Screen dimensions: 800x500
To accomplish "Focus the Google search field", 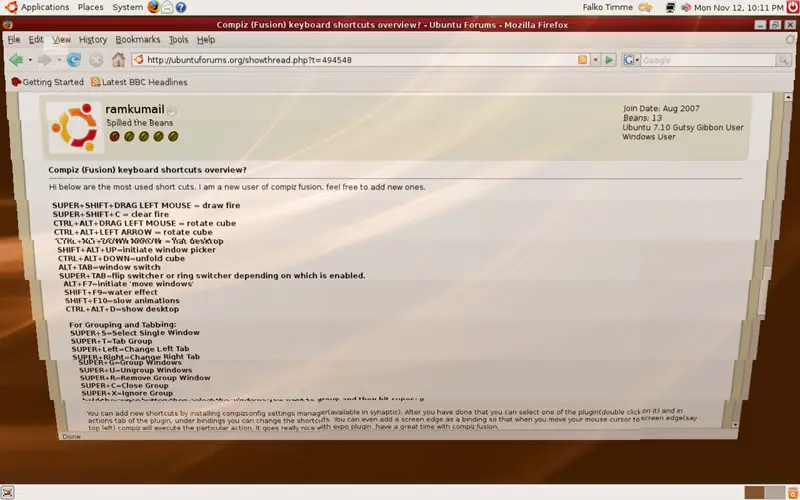I will pyautogui.click(x=708, y=60).
